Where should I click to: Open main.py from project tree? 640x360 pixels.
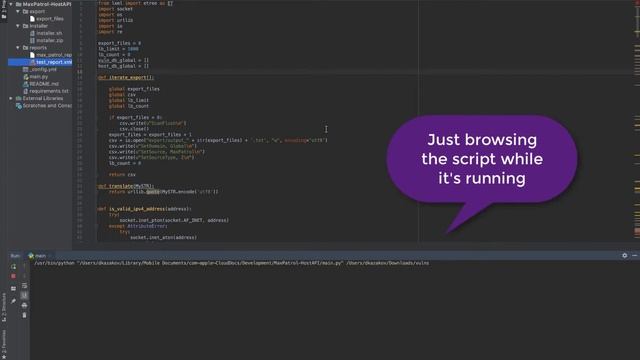tap(38, 77)
